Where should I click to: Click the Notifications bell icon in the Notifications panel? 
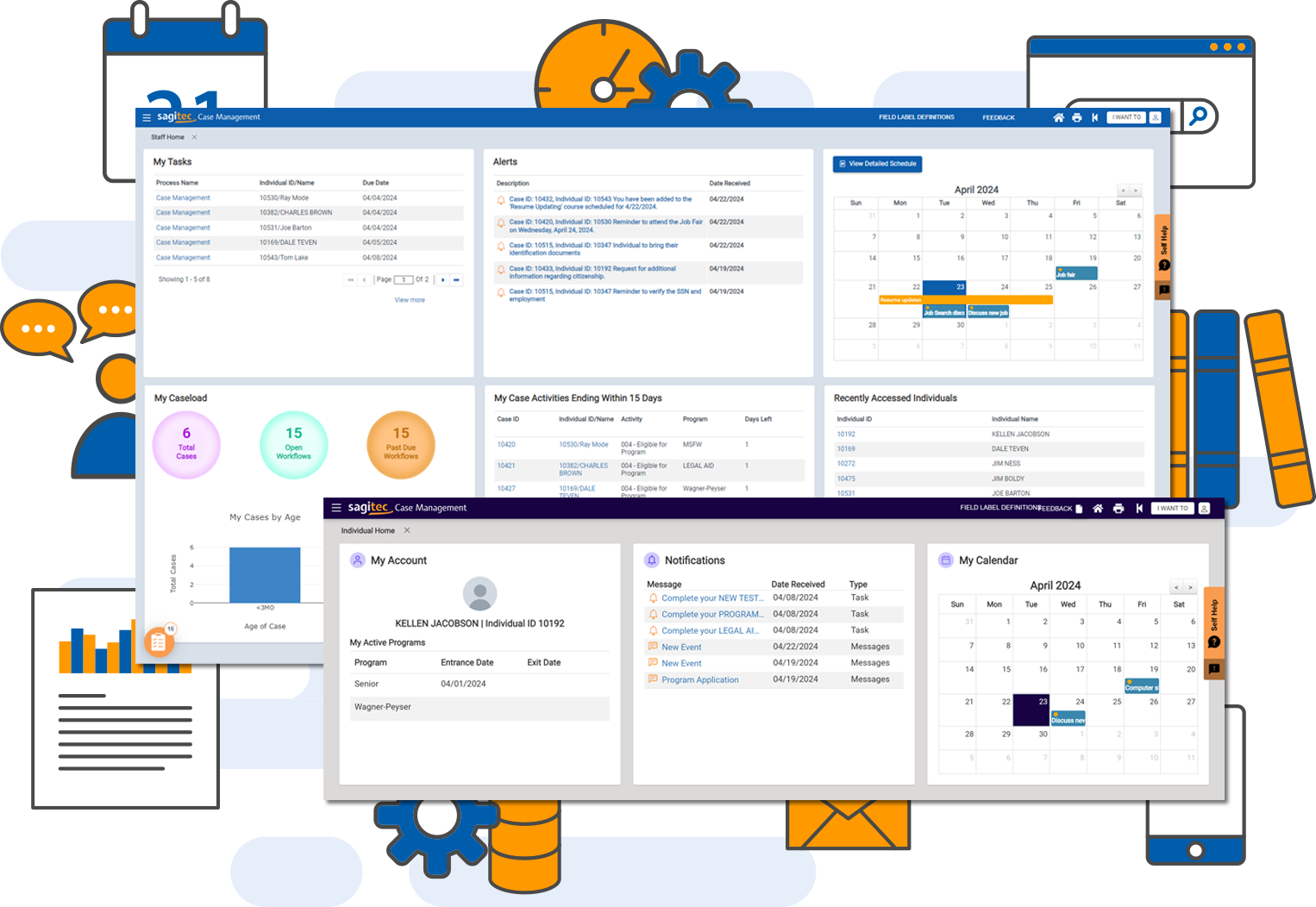point(652,560)
